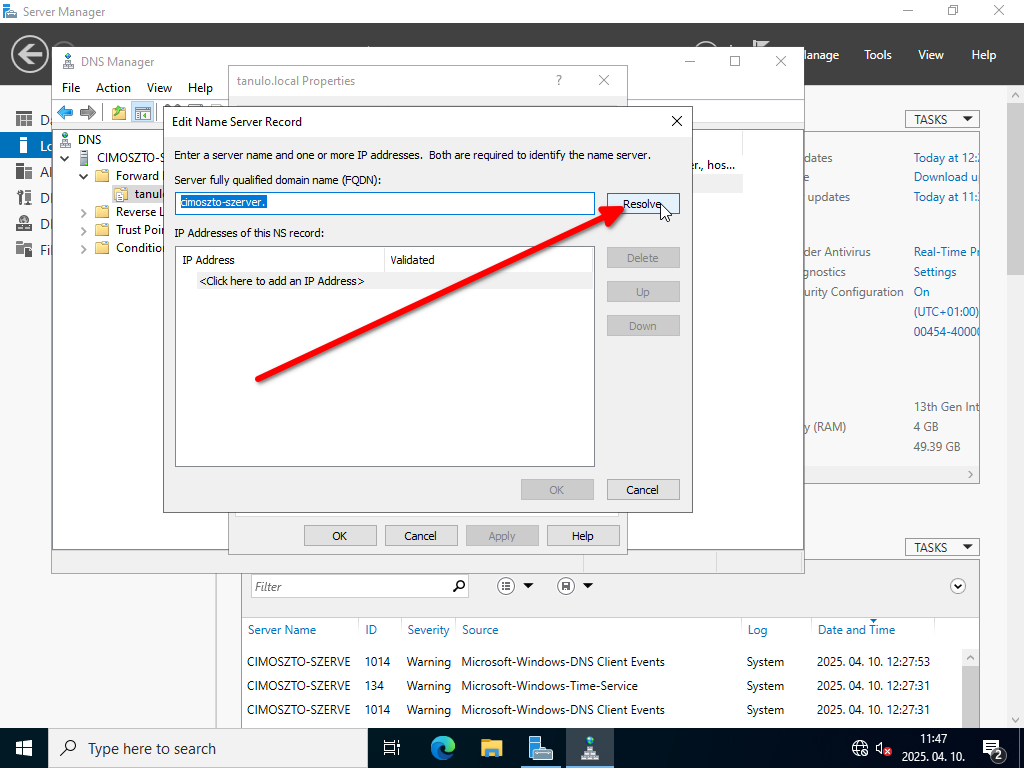The width and height of the screenshot is (1024, 768).
Task: Click the Back arrow in DNS Manager toolbar
Action: [x=65, y=112]
